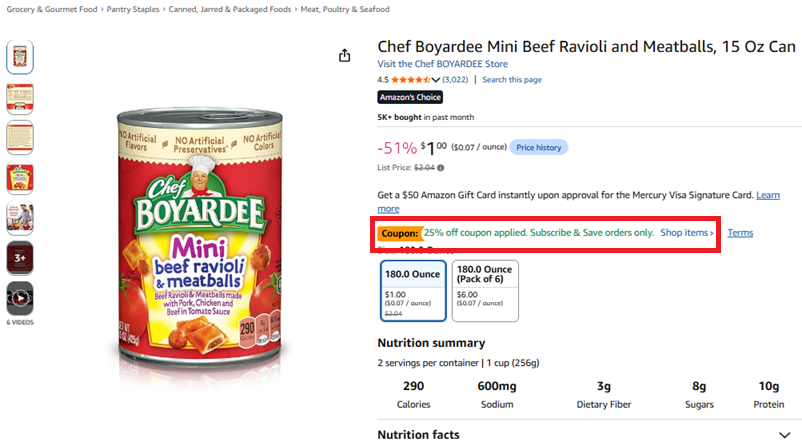The image size is (802, 446).
Task: Open Shop items coupon link
Action: coord(686,233)
